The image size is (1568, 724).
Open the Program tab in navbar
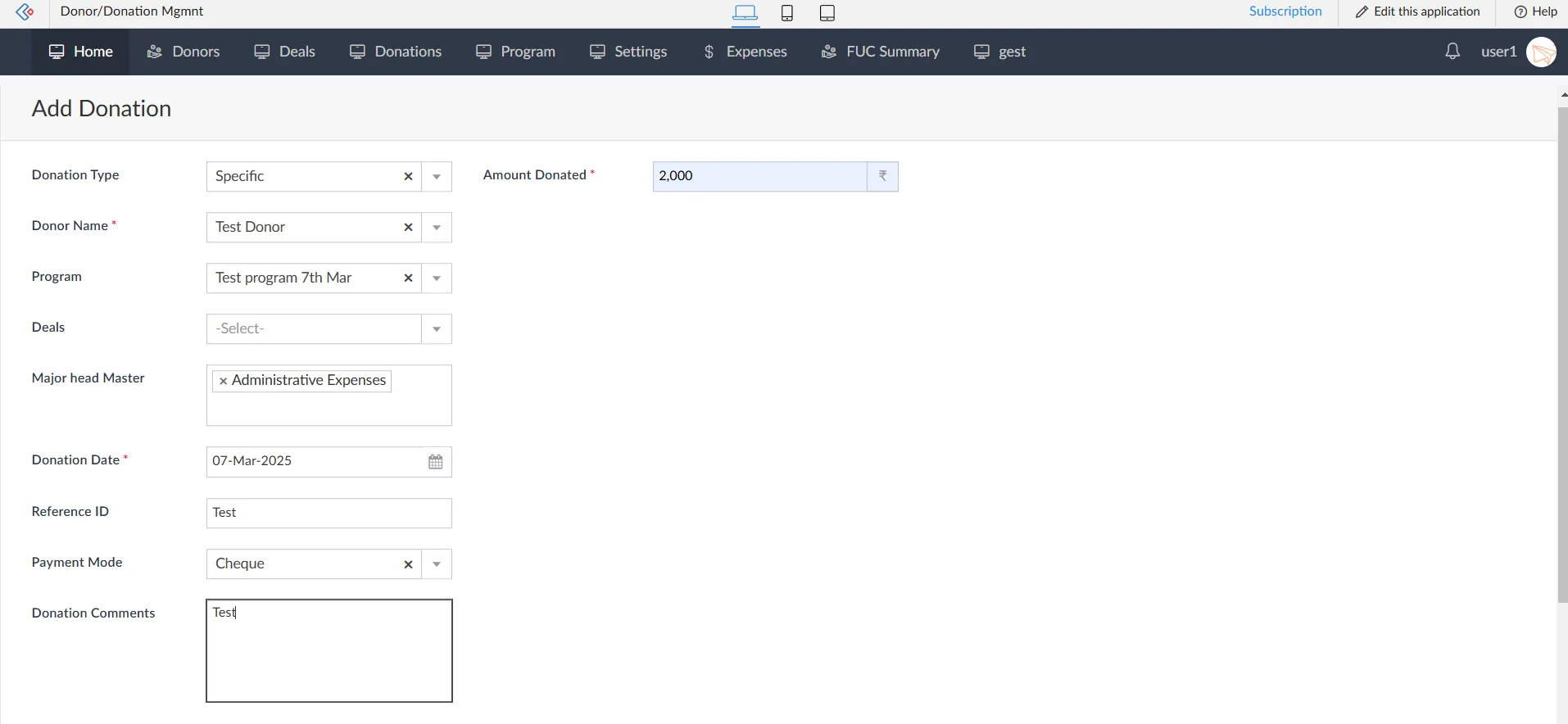[515, 52]
